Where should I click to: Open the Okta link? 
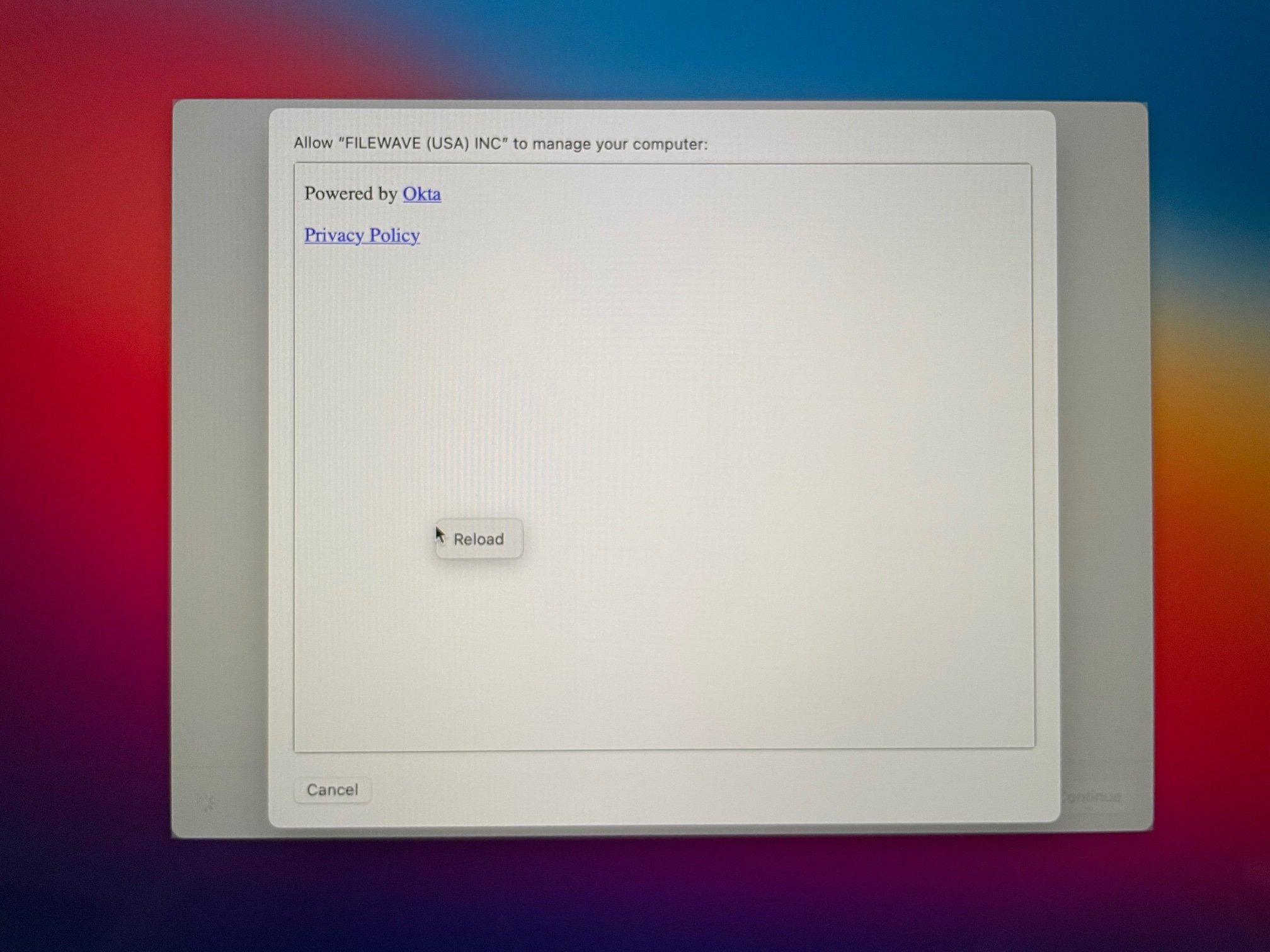pyautogui.click(x=421, y=194)
